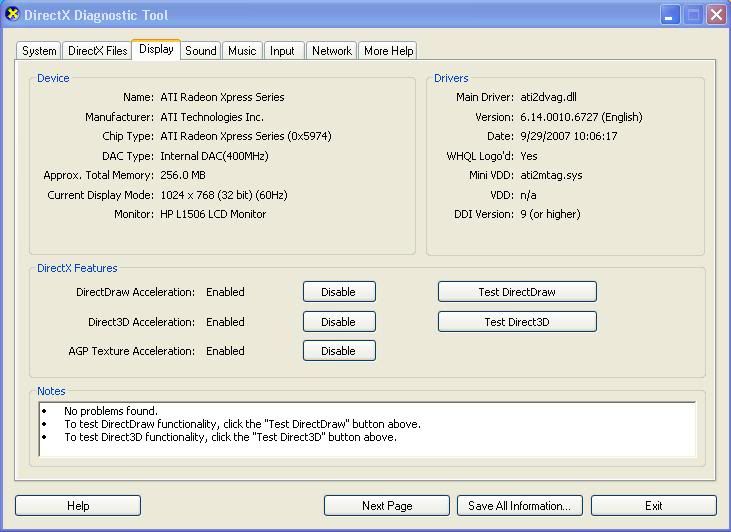This screenshot has height=532, width=731.
Task: Click the note about testing DirectDraw functionality
Action: pos(242,424)
